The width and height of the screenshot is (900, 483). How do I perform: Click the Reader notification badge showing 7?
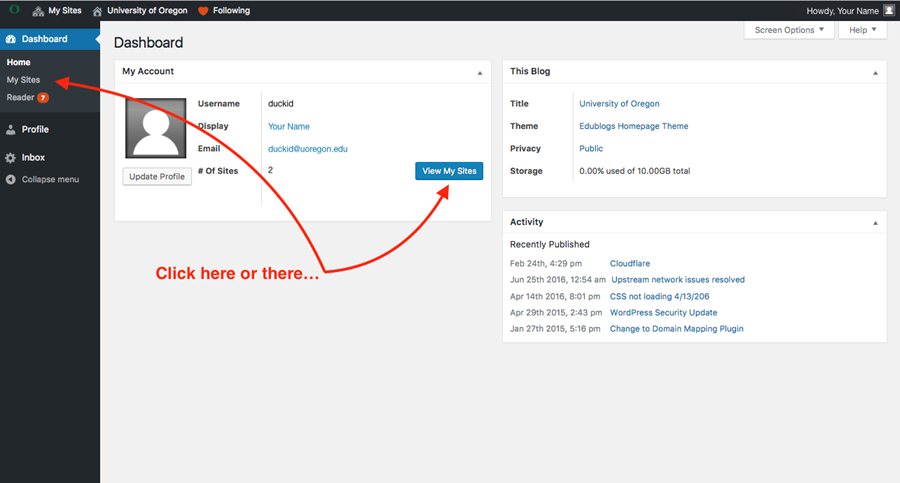coord(43,98)
